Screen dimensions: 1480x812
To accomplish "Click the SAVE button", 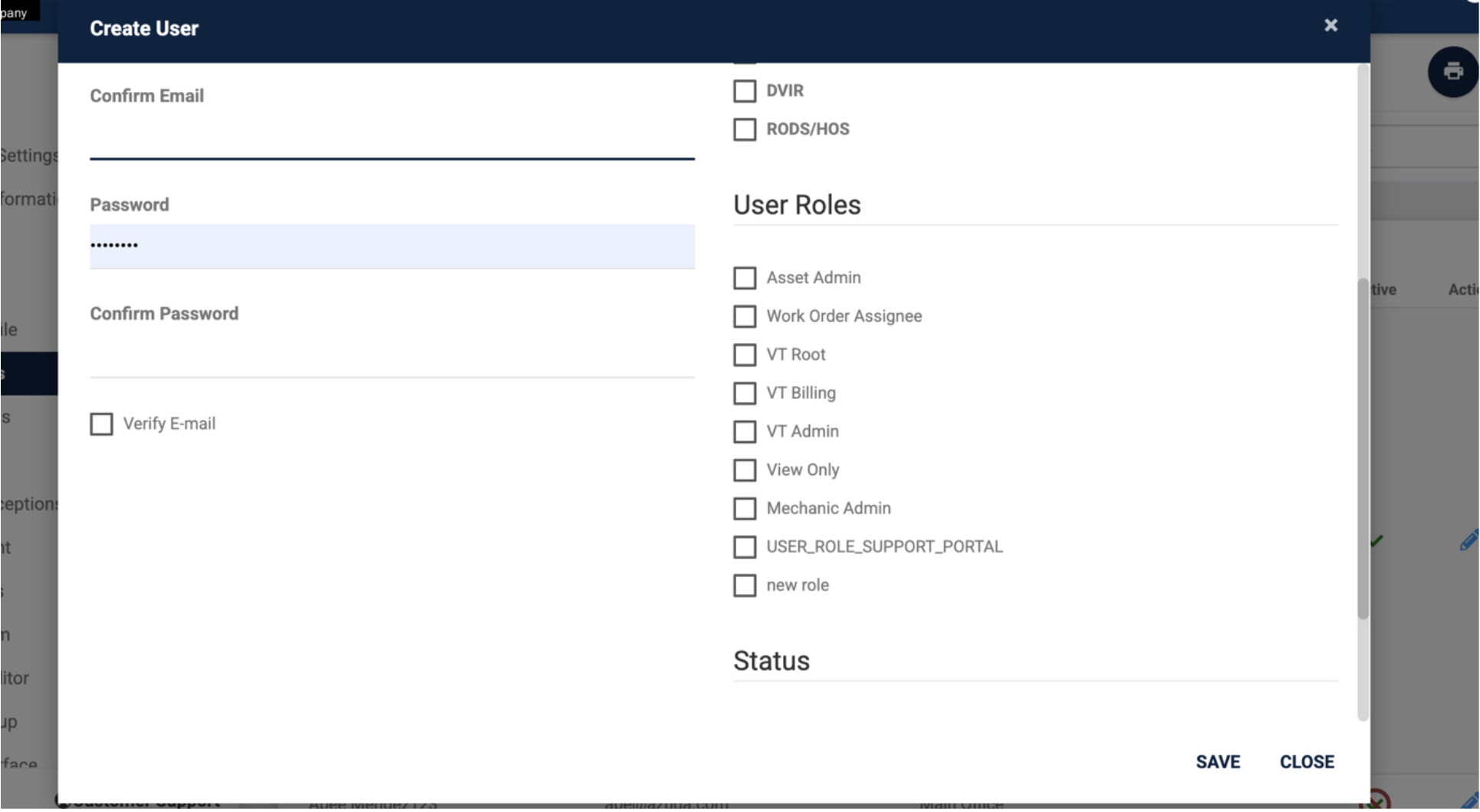I will (1217, 762).
